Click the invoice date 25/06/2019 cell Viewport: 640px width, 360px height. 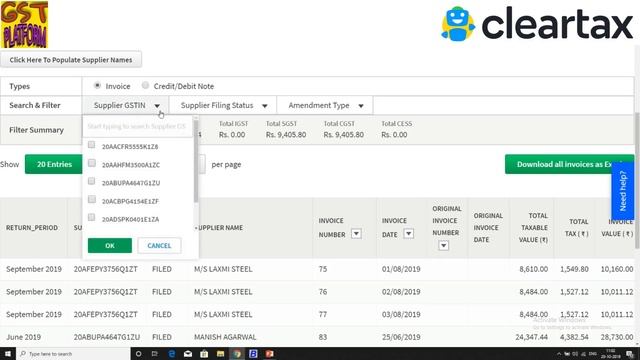[401, 337]
